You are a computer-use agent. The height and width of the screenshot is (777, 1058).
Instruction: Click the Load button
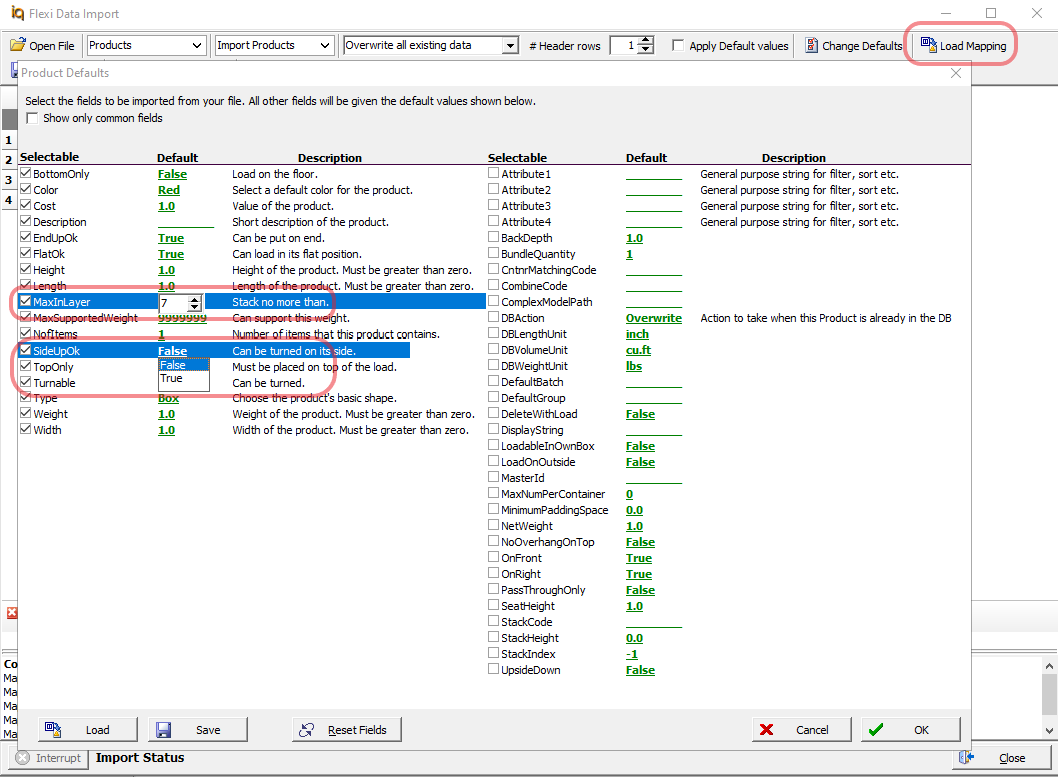tap(88, 730)
